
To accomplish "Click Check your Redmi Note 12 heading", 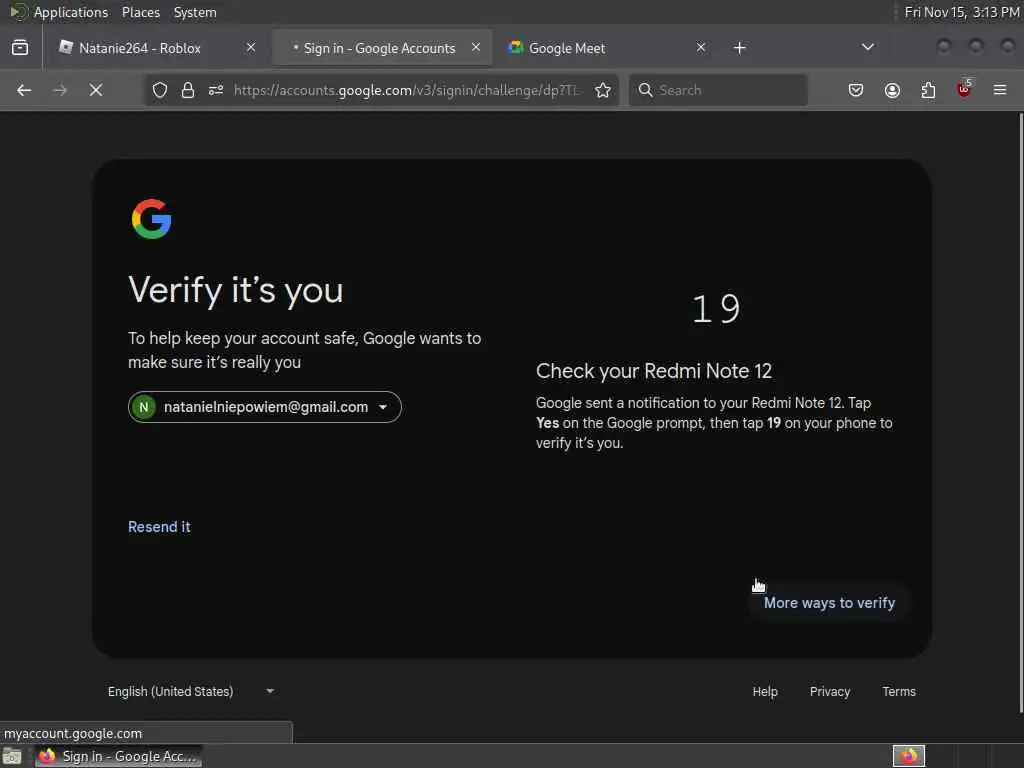I will coord(654,371).
